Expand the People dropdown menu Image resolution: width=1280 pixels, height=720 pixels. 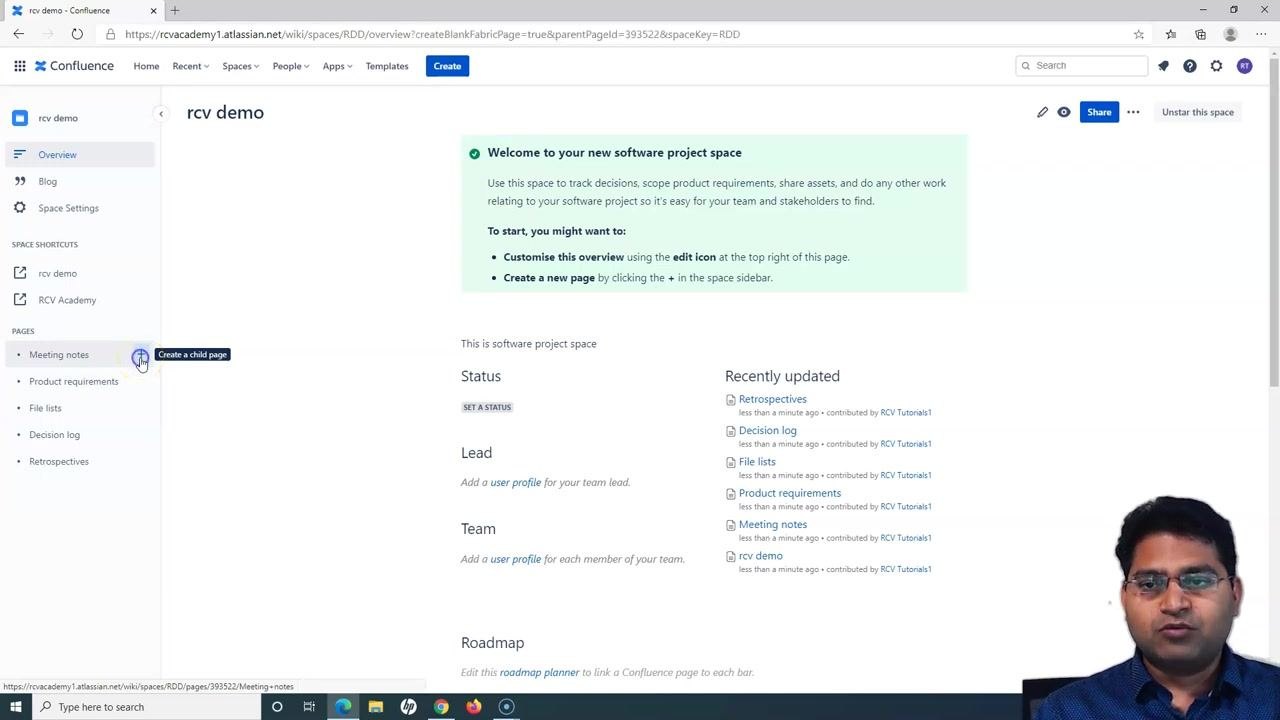(x=291, y=66)
